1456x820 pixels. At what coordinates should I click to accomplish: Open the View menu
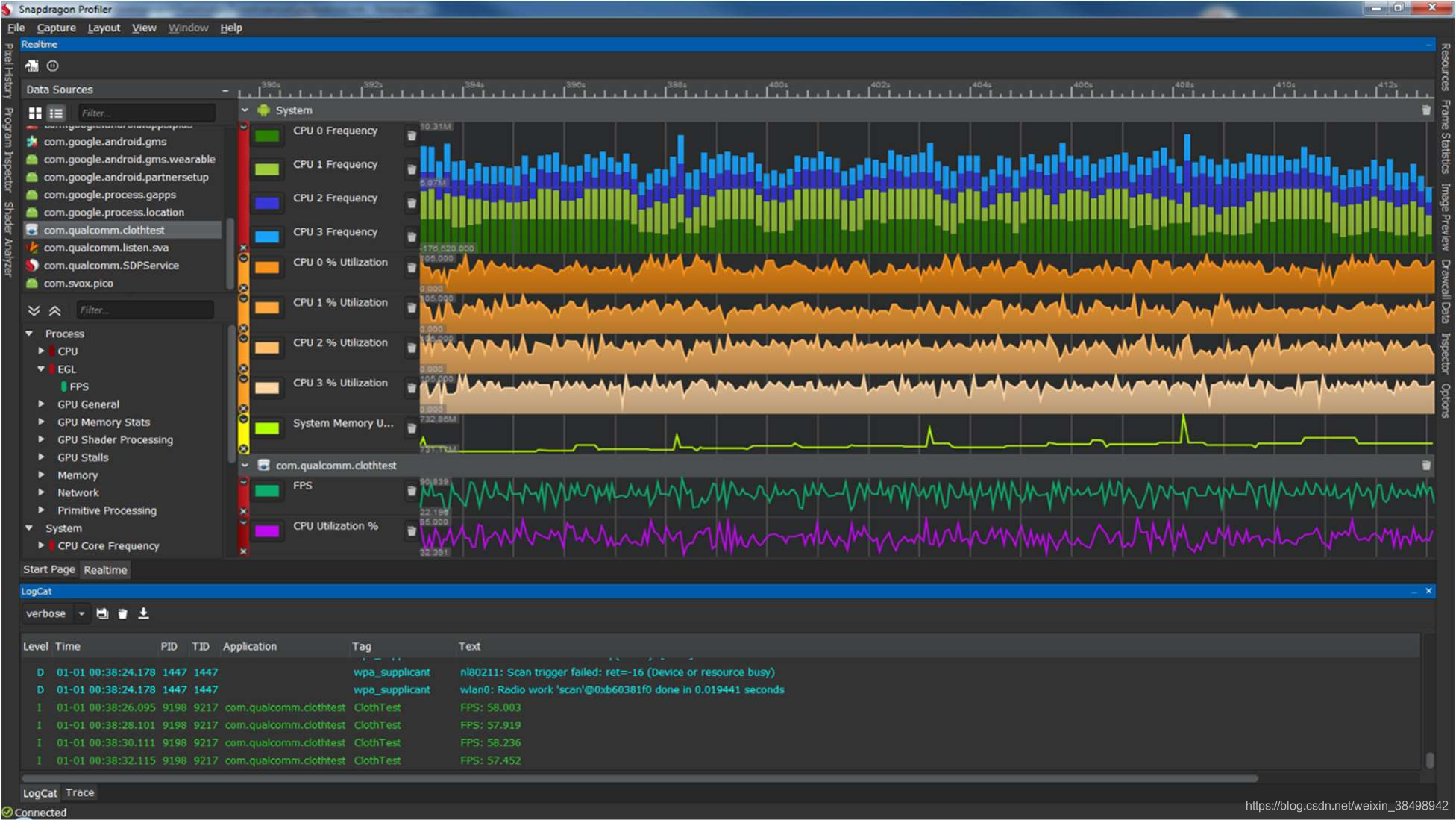point(144,28)
